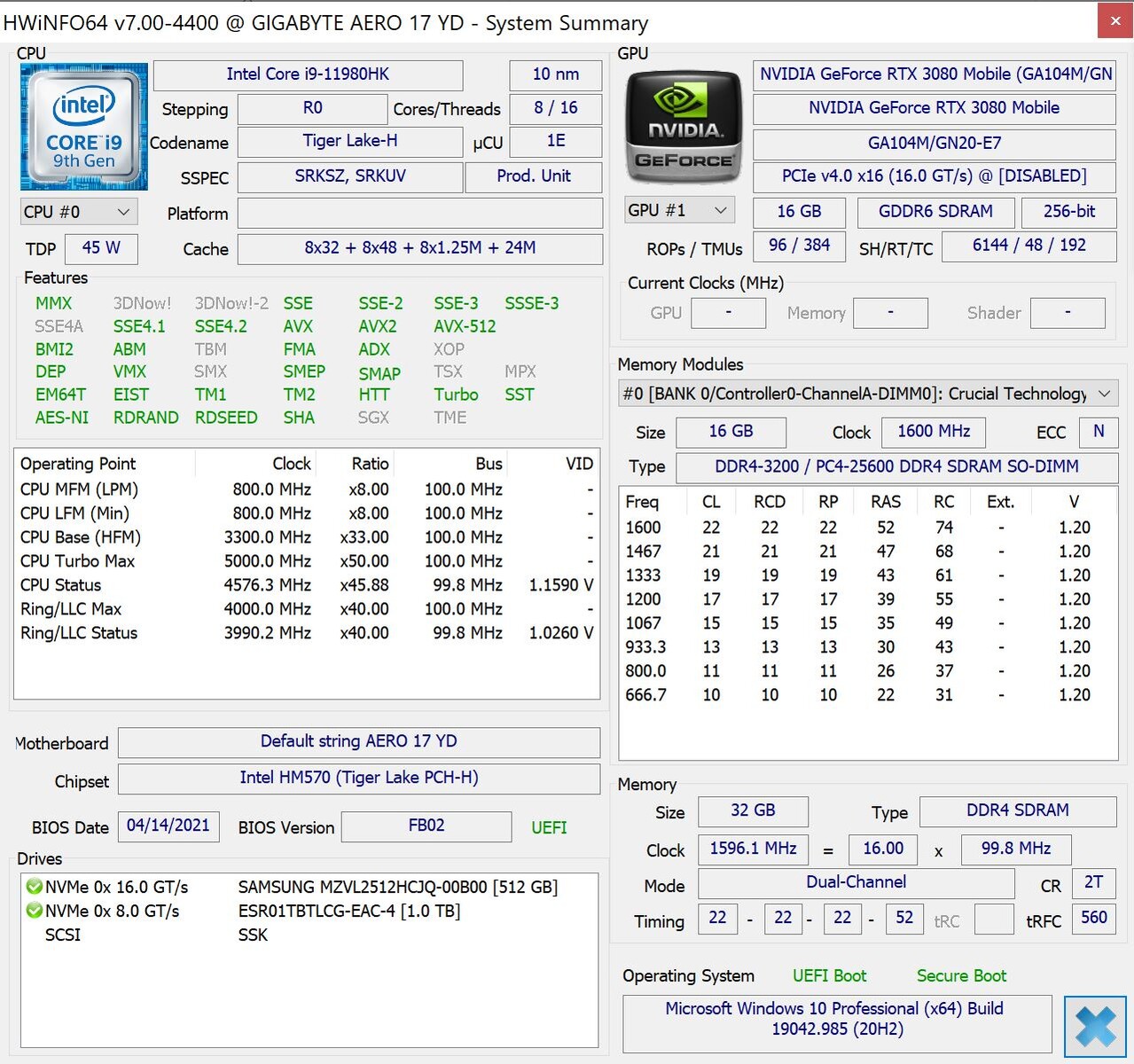Click the GA104M/GN20-E7 GPU codename field
Image resolution: width=1134 pixels, height=1064 pixels.
(935, 143)
